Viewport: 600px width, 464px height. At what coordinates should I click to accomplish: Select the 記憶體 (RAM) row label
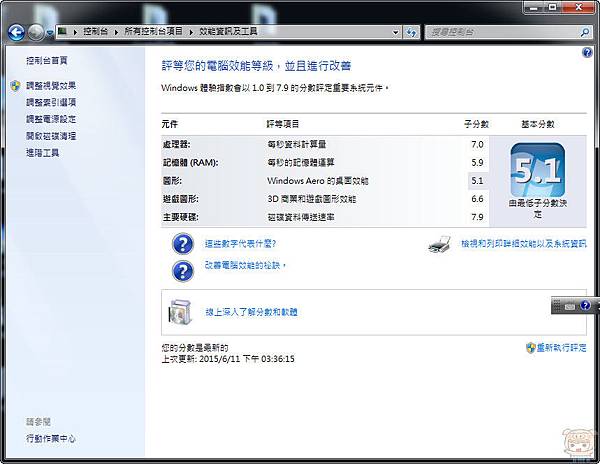(x=191, y=163)
